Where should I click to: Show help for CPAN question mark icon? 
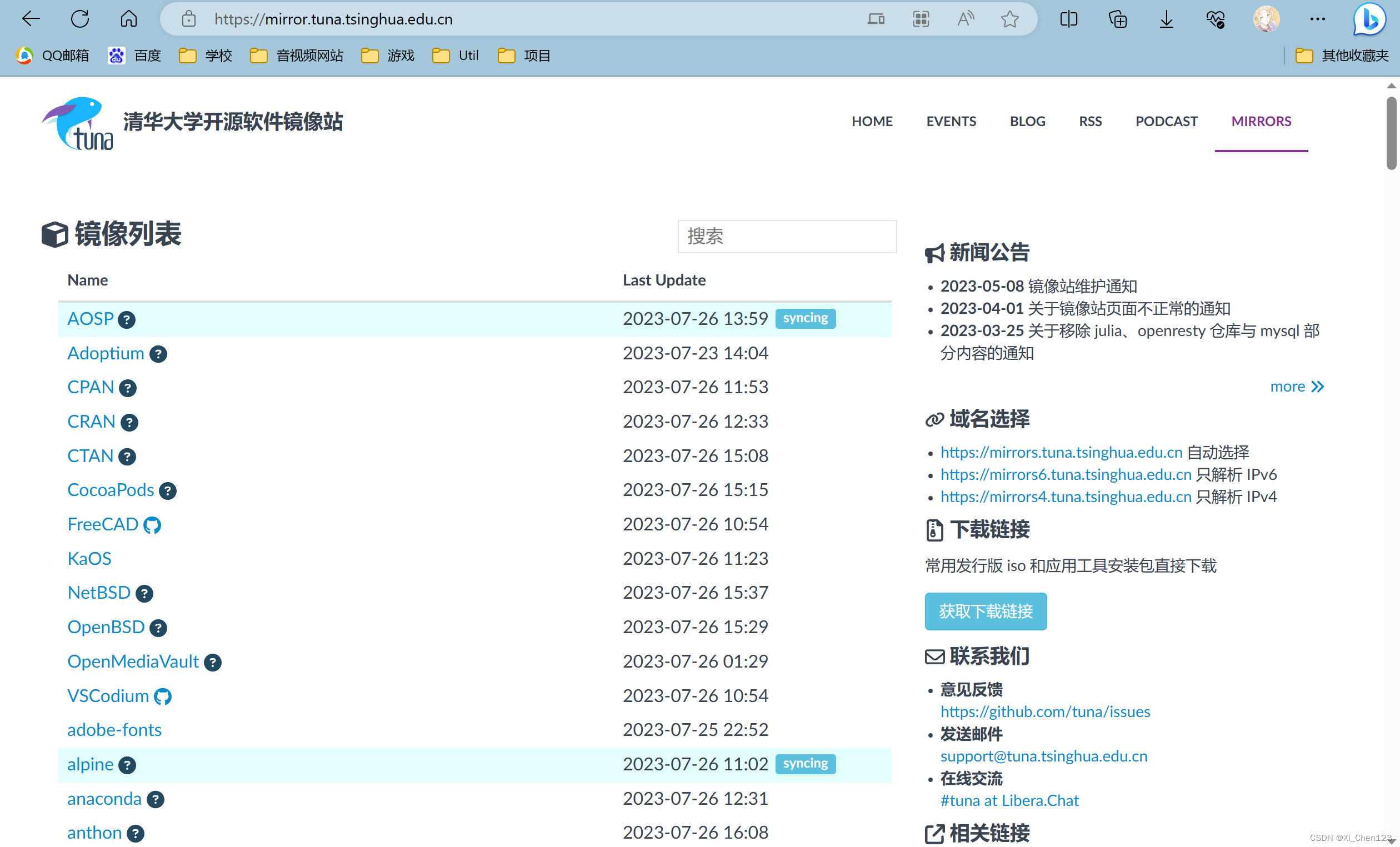[127, 388]
